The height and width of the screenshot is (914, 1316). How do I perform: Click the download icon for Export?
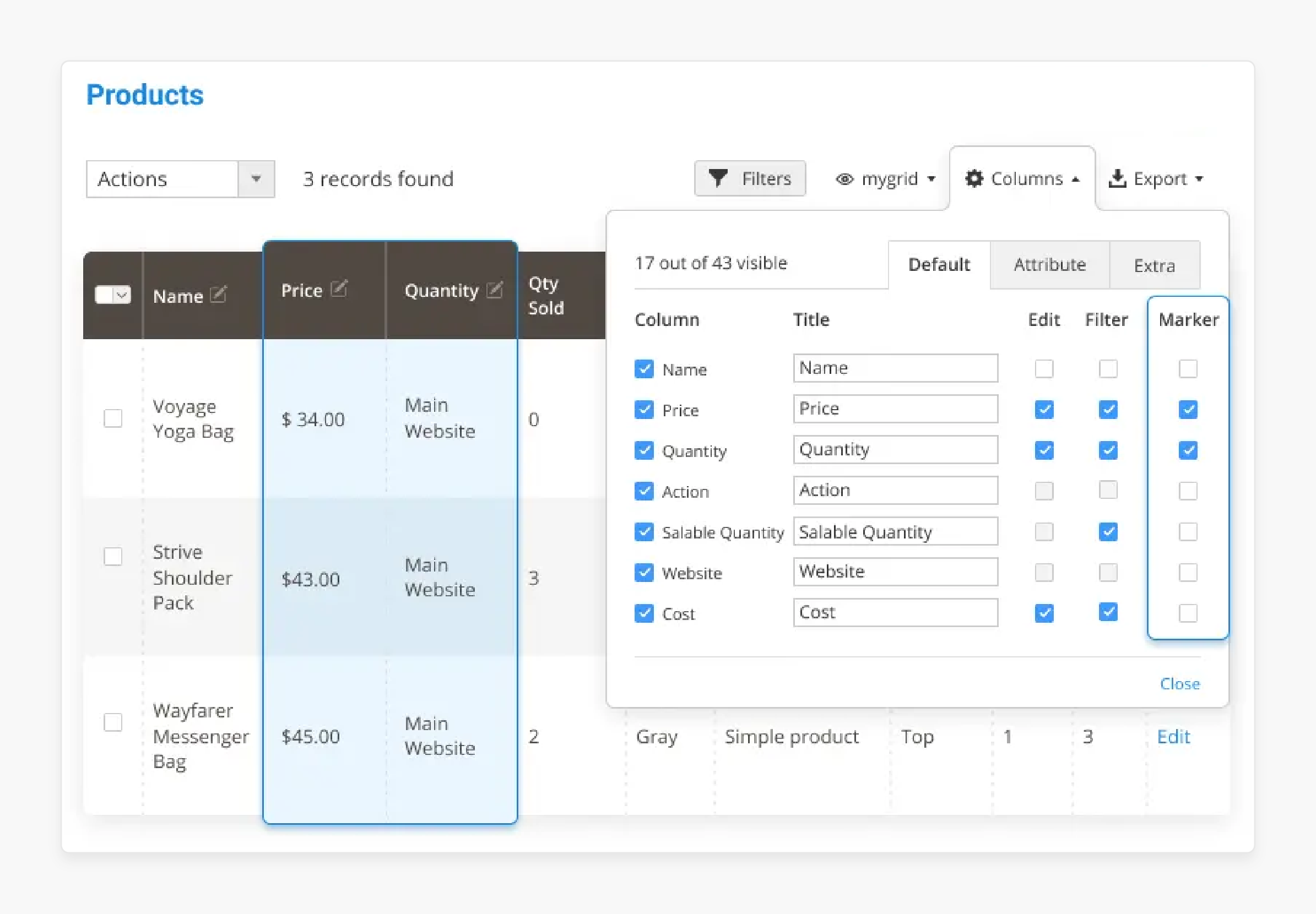(x=1117, y=179)
